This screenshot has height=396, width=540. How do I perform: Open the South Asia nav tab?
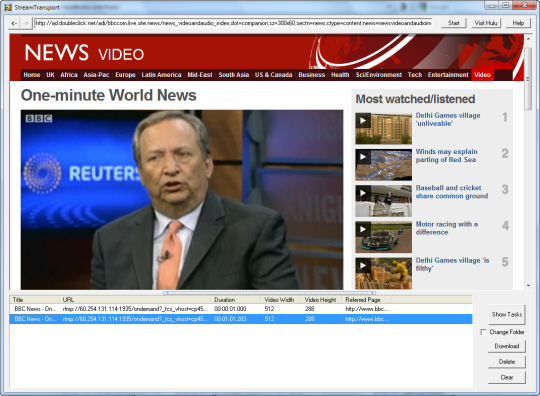click(x=233, y=75)
